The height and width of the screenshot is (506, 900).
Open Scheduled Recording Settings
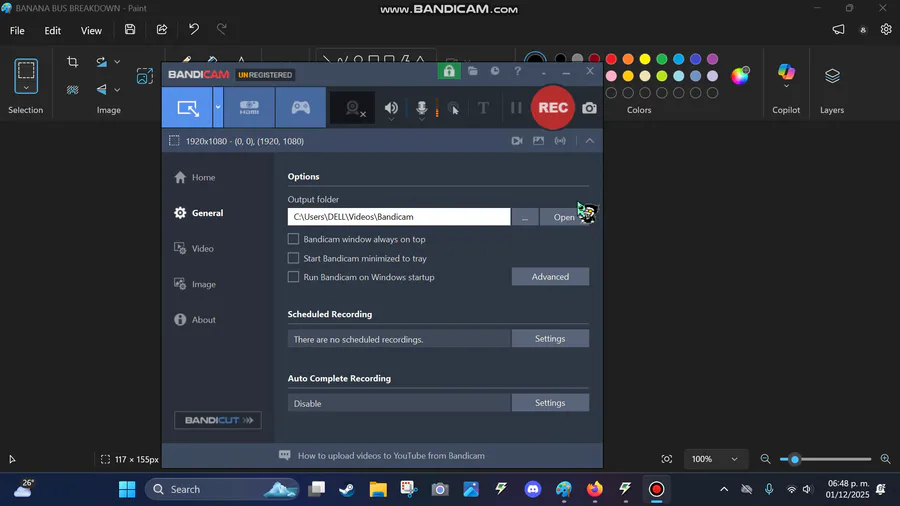pos(550,338)
